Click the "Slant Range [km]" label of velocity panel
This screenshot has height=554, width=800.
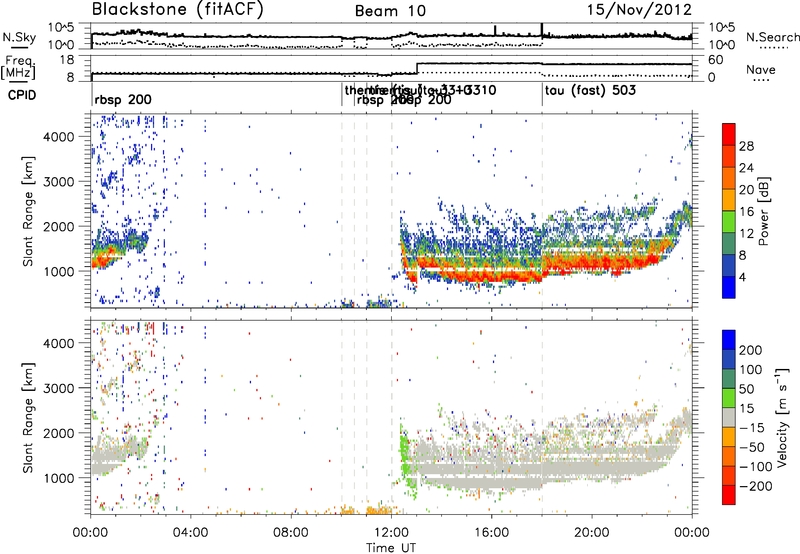[28, 417]
